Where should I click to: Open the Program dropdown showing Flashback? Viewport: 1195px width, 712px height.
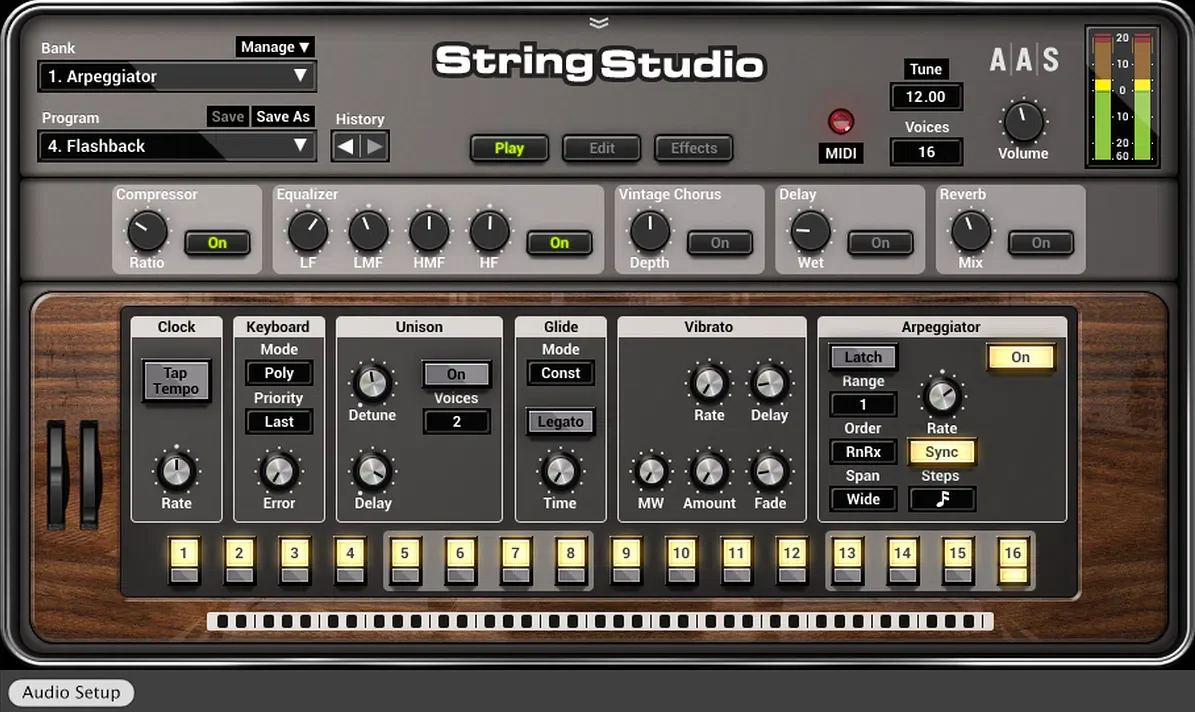(177, 146)
